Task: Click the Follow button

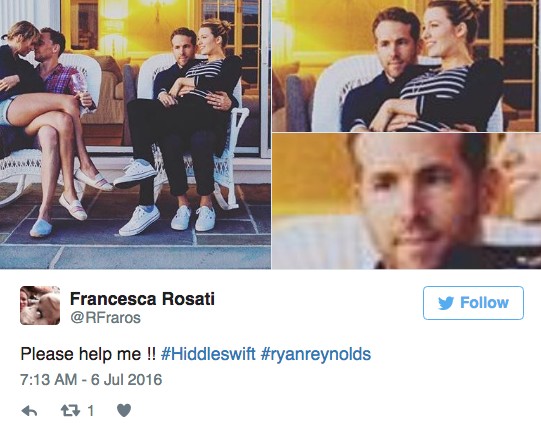Action: [473, 303]
